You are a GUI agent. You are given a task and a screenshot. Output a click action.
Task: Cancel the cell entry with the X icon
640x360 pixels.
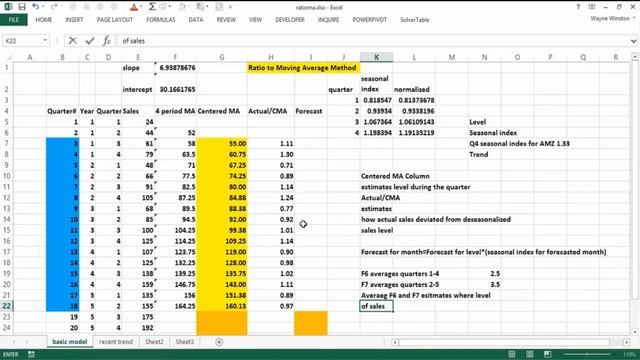(73, 40)
